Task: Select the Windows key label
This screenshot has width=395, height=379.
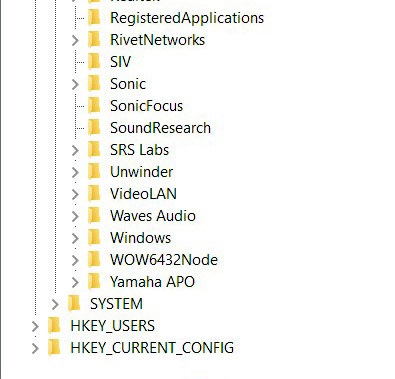Action: (140, 238)
